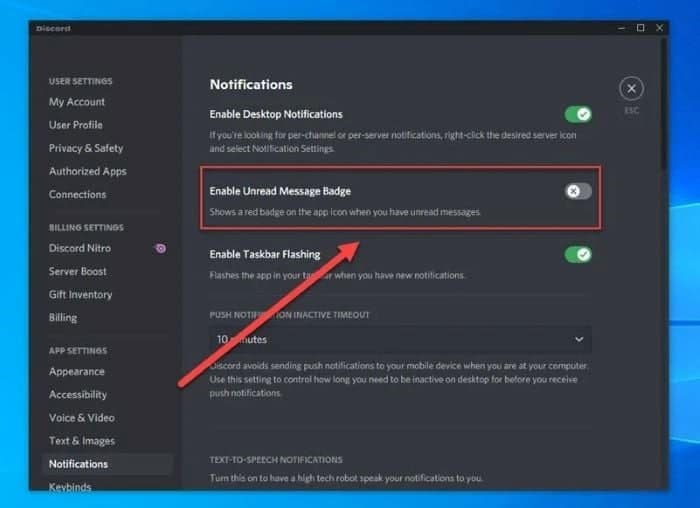Click the chevron arrow in timeout dropdown

pyautogui.click(x=579, y=339)
